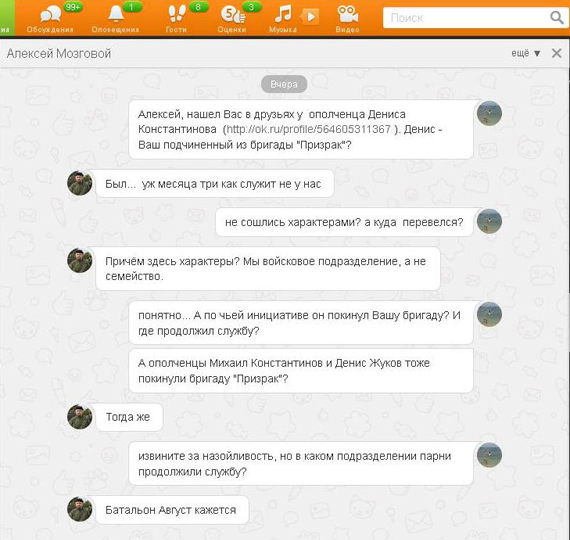Click the message 'Батальон Август кажется'
This screenshot has height=540, width=570.
[172, 510]
